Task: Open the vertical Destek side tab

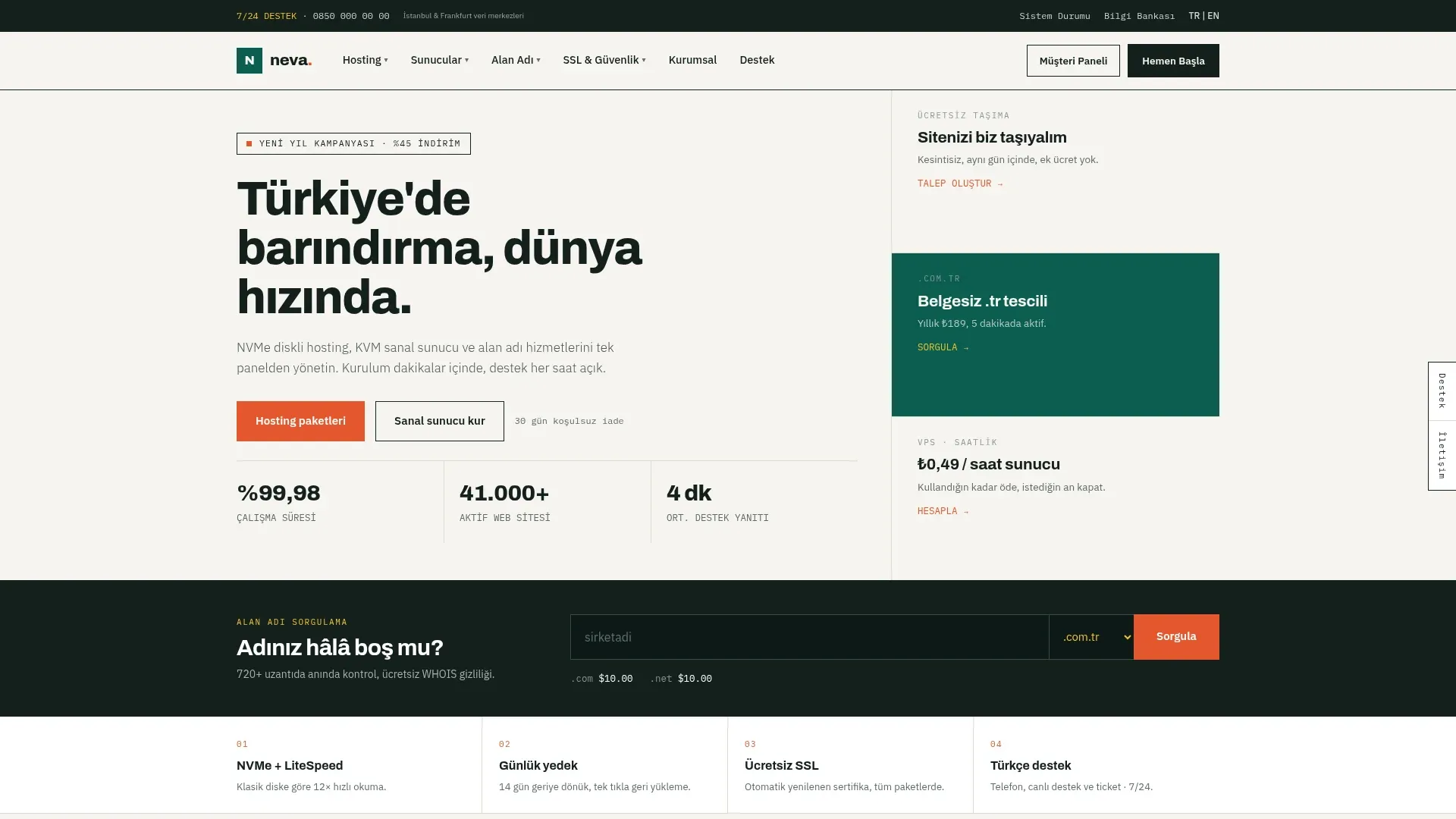Action: [x=1442, y=391]
